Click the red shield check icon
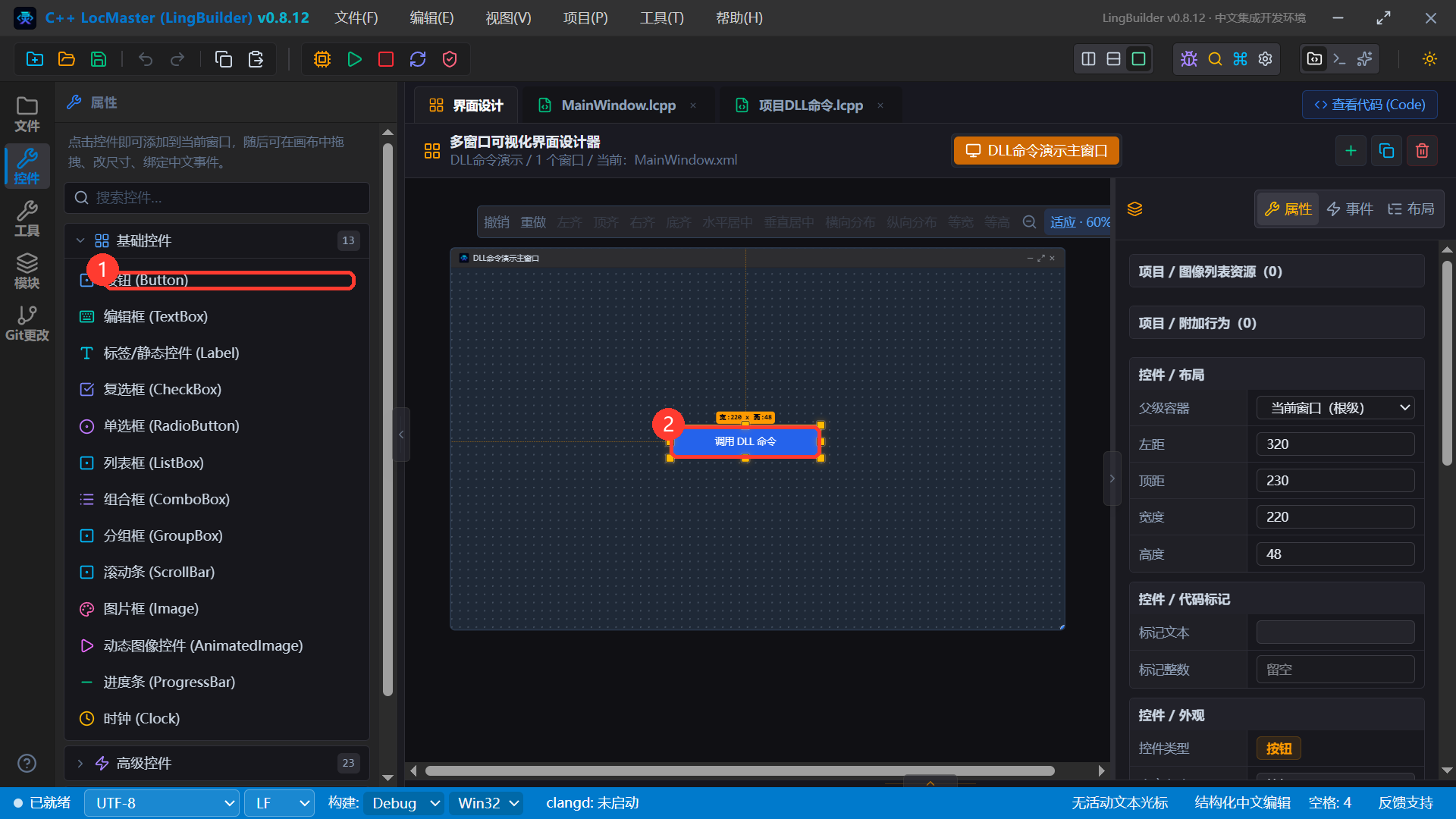1456x819 pixels. 450,59
